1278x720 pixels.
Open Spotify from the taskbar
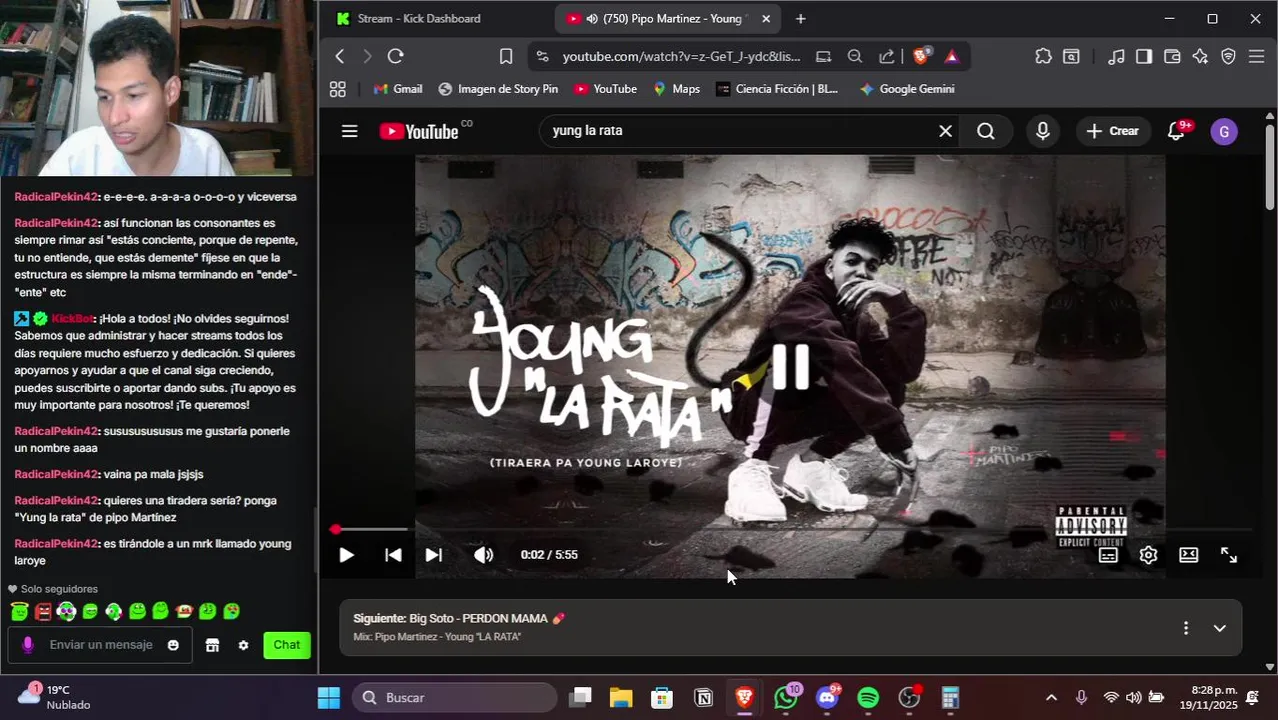(x=868, y=697)
